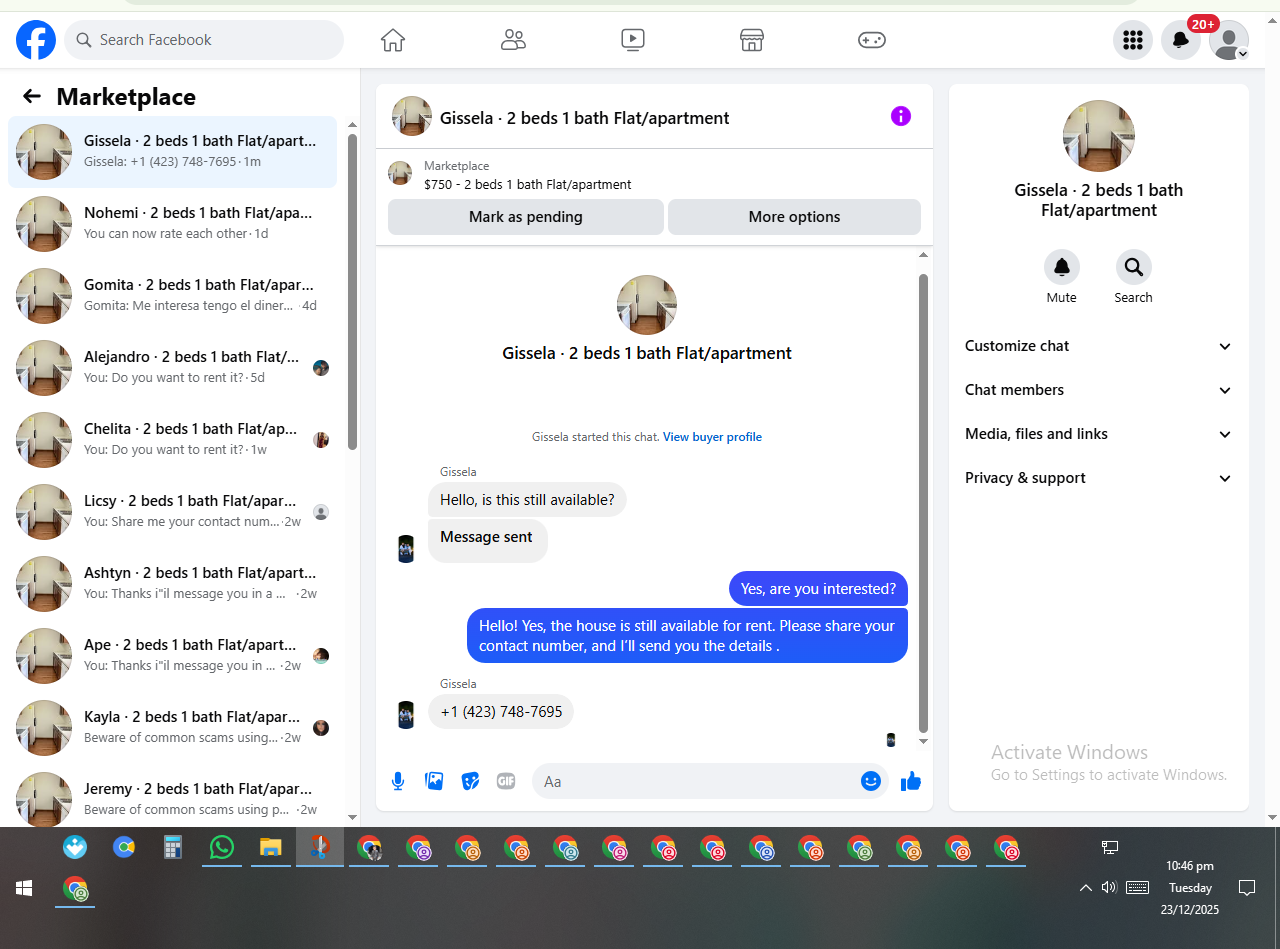Open the nine-dot Menu grid icon
The width and height of the screenshot is (1280, 949).
[1133, 40]
